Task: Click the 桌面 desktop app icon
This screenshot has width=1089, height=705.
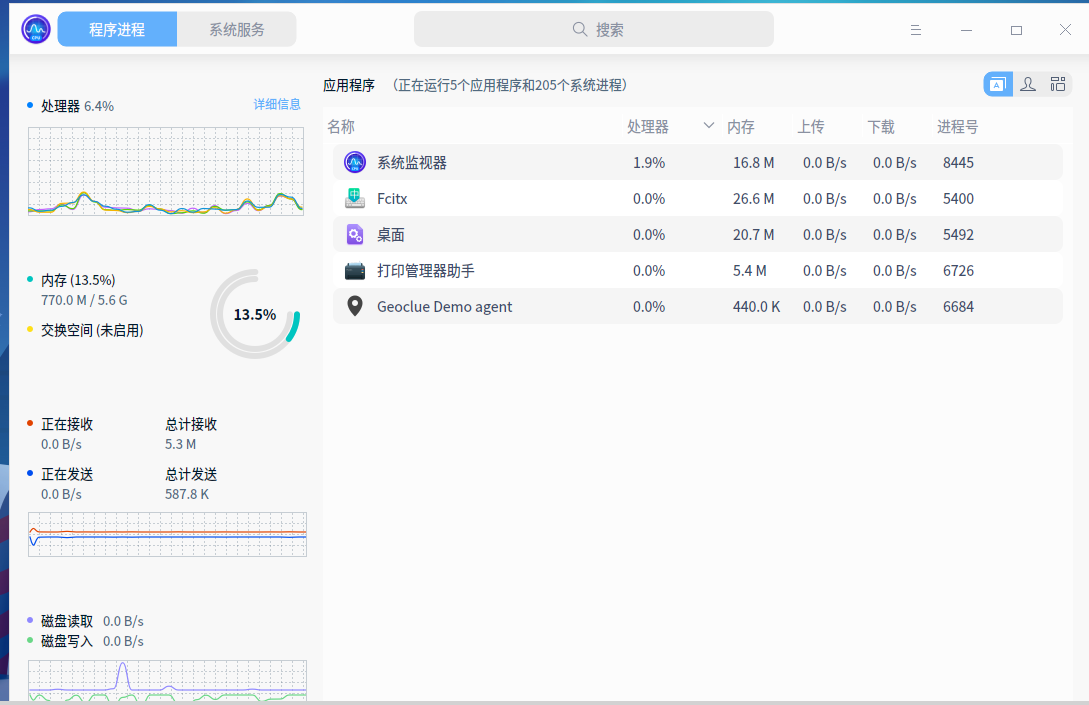Action: tap(354, 234)
